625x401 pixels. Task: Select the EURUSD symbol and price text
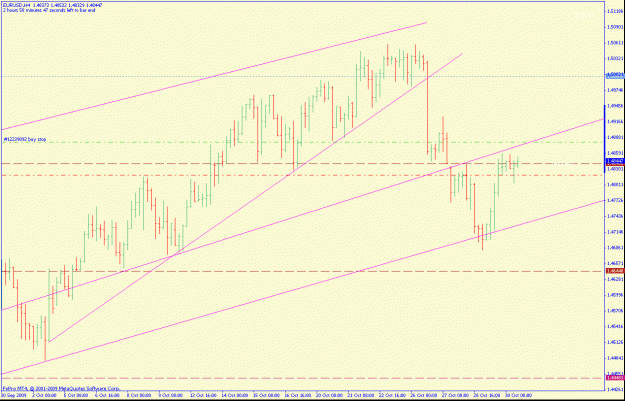pos(54,6)
